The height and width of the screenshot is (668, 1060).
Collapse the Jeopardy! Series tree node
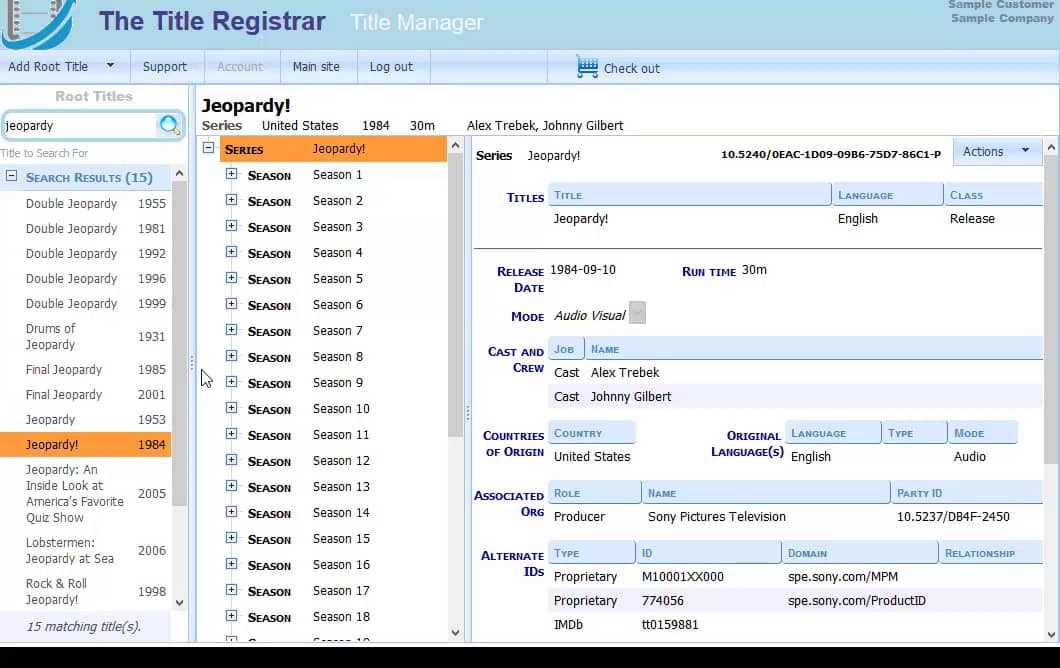click(x=209, y=147)
